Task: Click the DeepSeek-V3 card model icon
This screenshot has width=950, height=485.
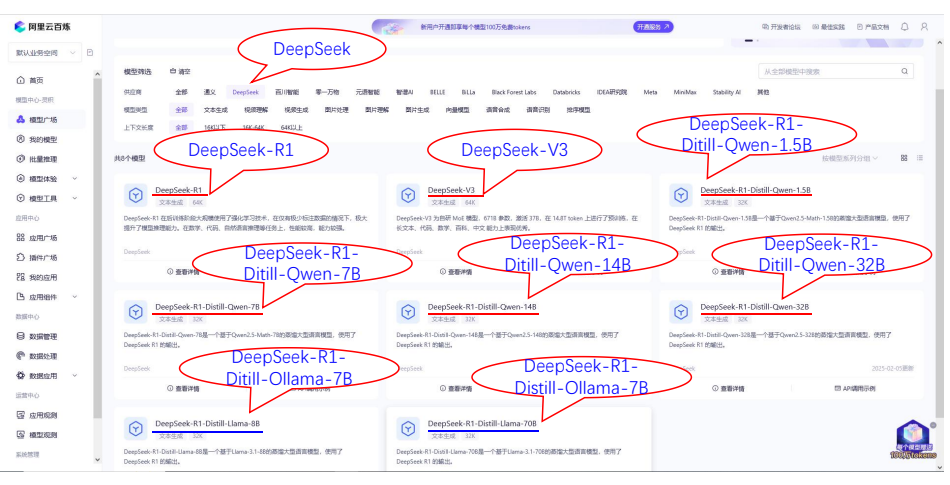Action: [x=408, y=195]
